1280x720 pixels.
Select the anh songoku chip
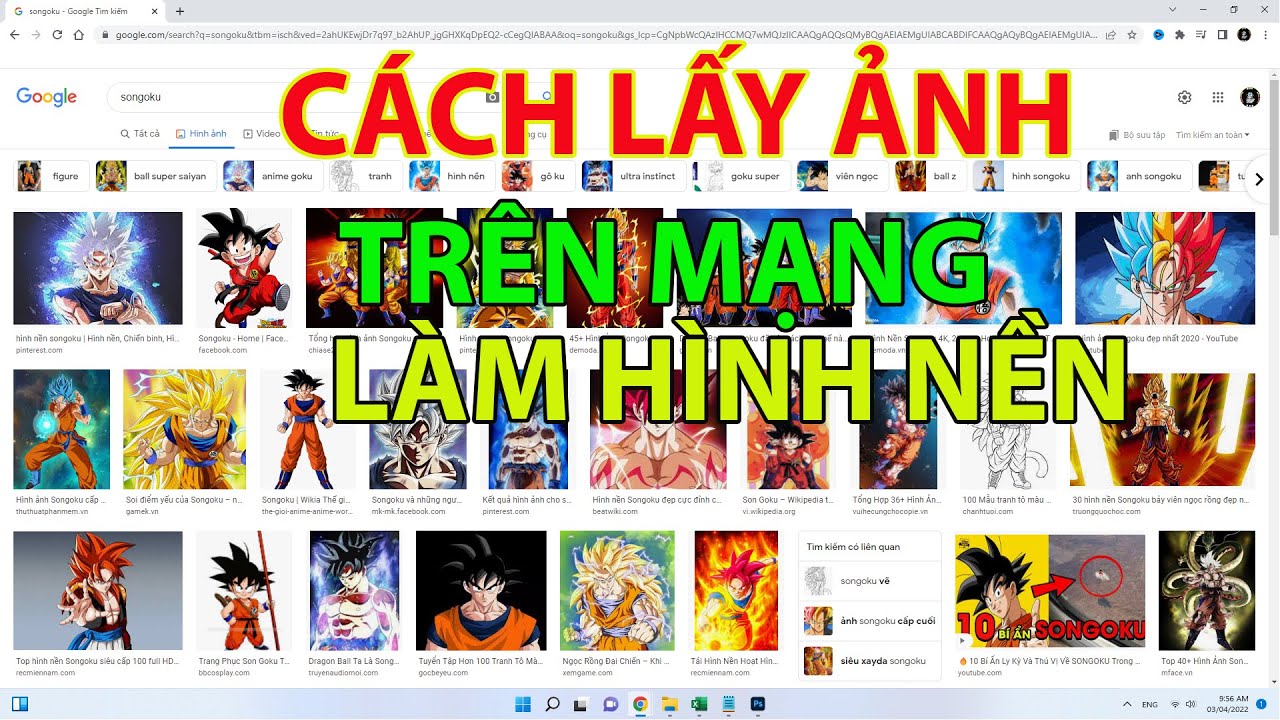click(1139, 176)
